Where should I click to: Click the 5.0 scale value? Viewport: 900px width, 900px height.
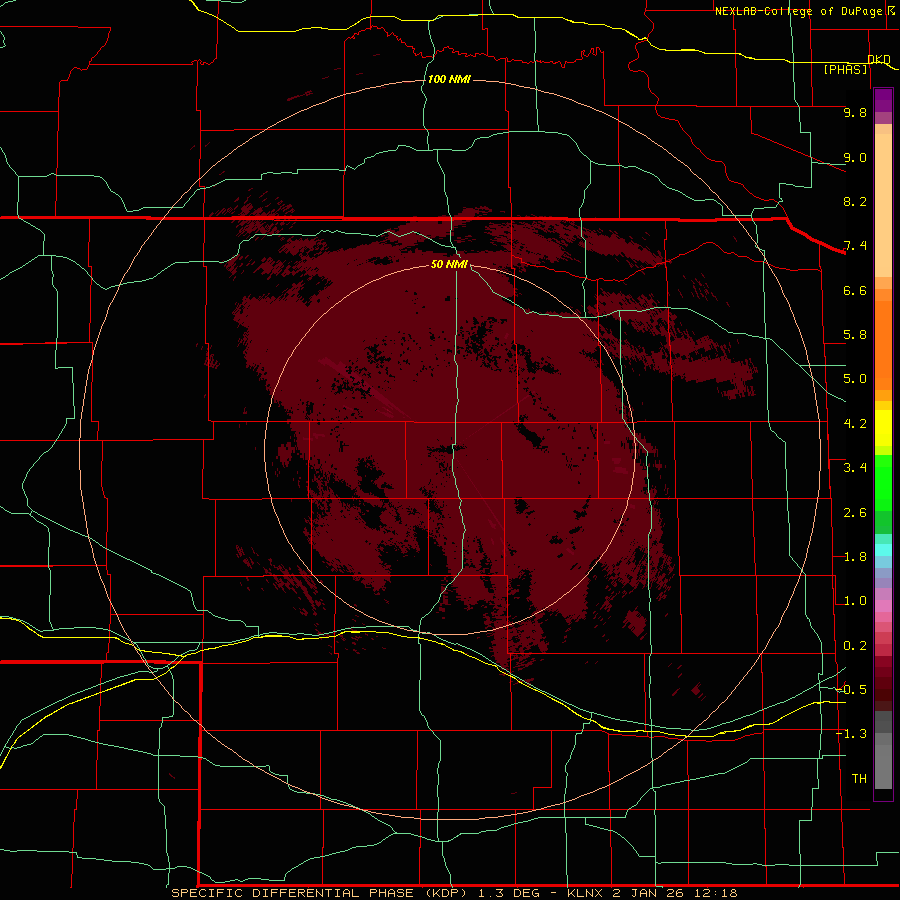click(855, 379)
